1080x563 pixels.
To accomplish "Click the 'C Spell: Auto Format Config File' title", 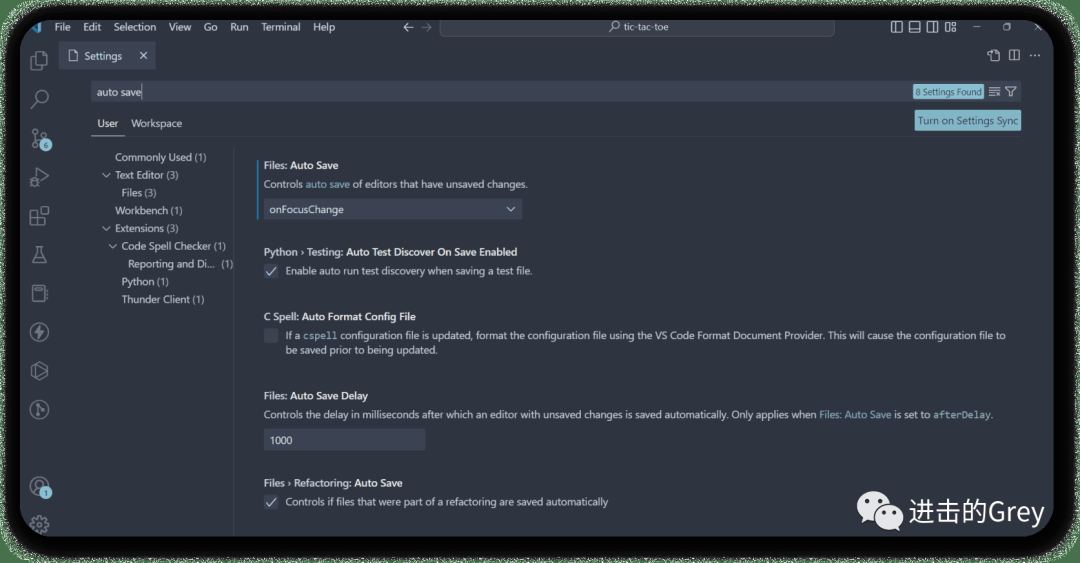I will coord(340,316).
